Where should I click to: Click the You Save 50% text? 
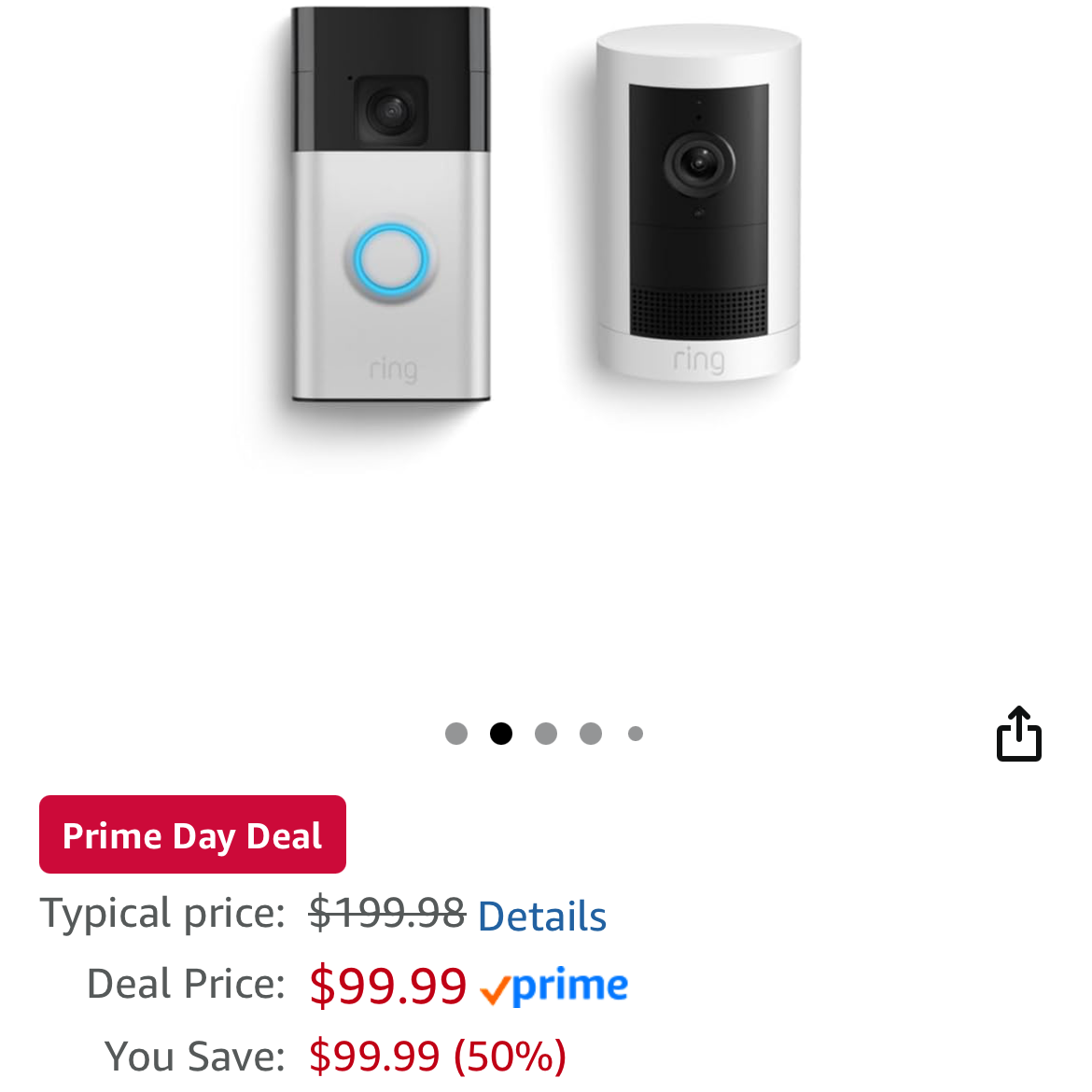coord(438,1056)
